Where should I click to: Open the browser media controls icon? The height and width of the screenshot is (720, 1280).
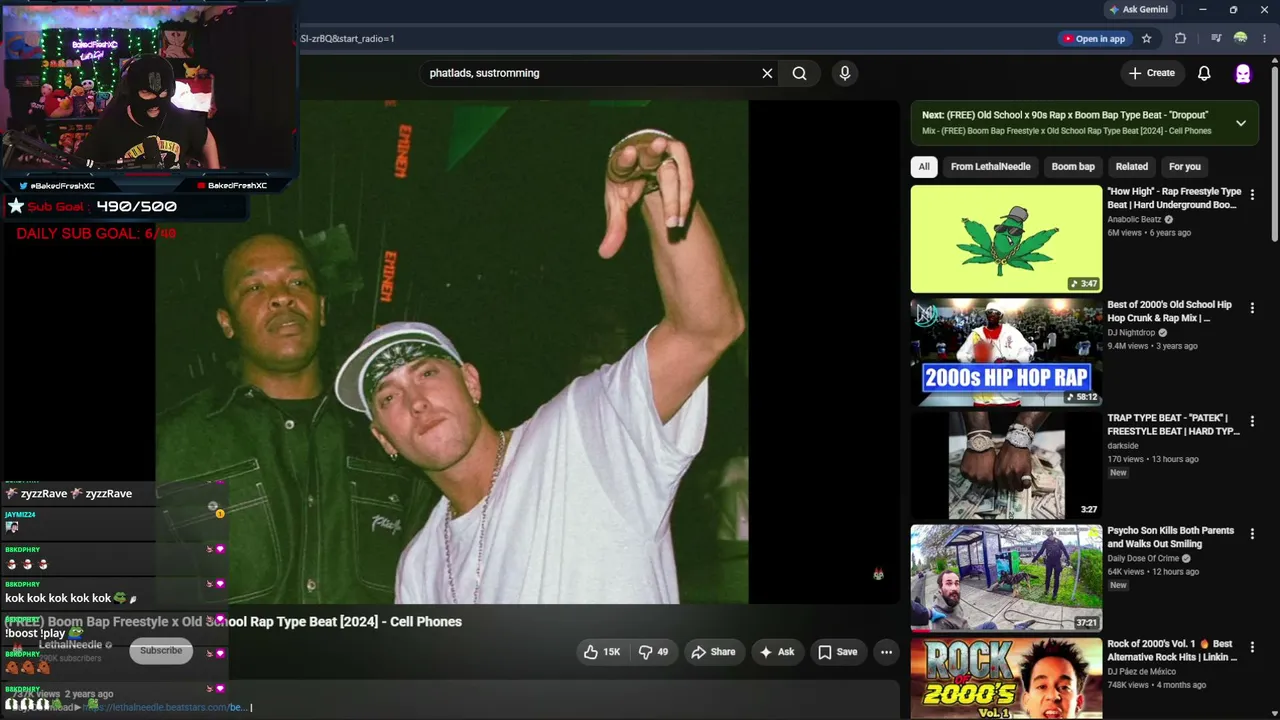[x=1216, y=39]
